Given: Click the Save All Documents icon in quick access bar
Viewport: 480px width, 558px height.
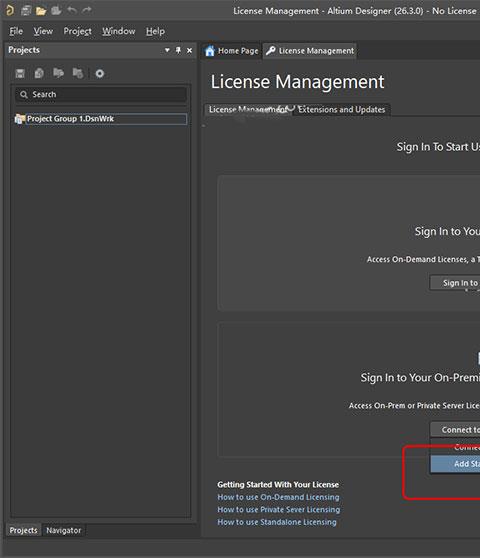Looking at the screenshot, I should [x=26, y=11].
